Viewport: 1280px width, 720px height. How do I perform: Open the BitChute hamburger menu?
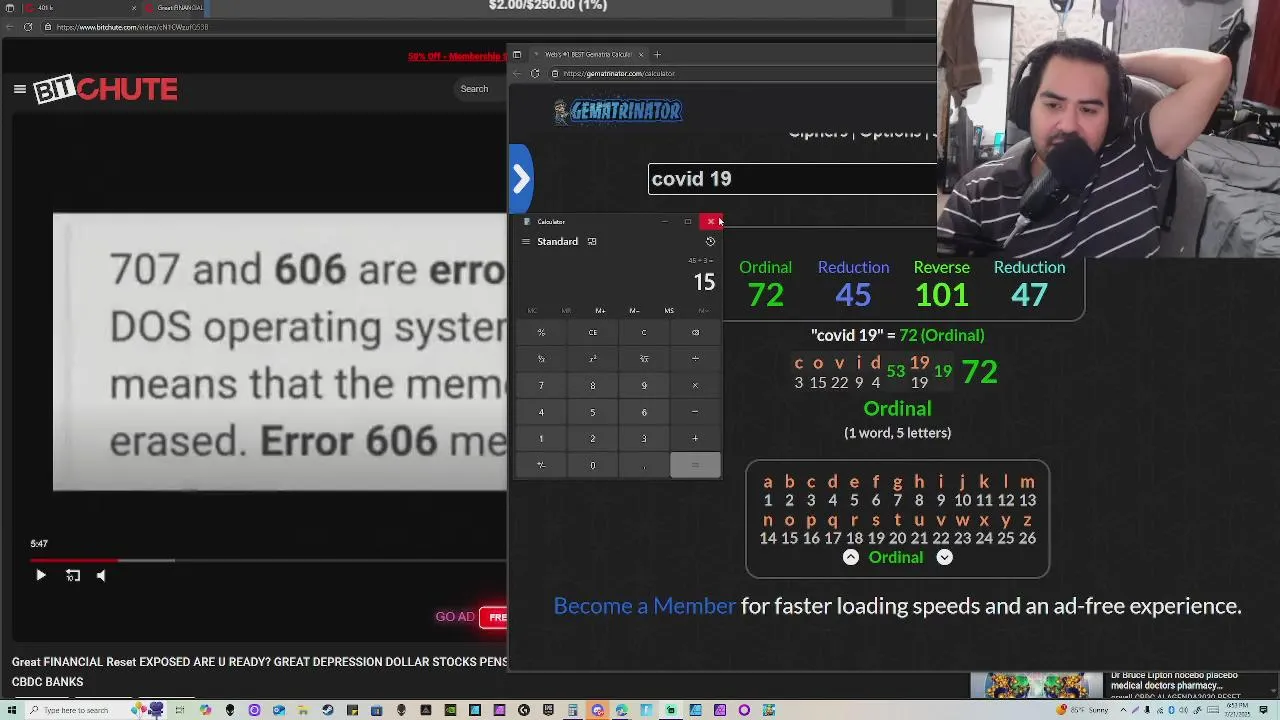19,89
